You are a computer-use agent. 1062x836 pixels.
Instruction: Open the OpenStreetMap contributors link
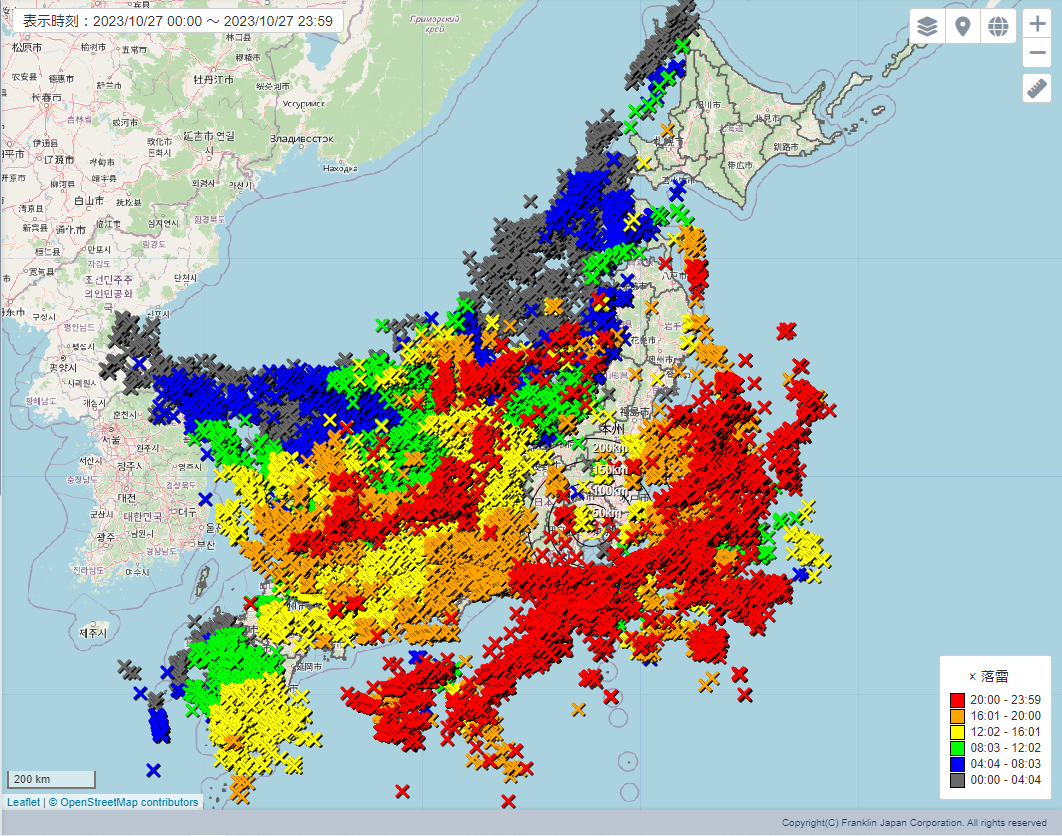tap(129, 802)
